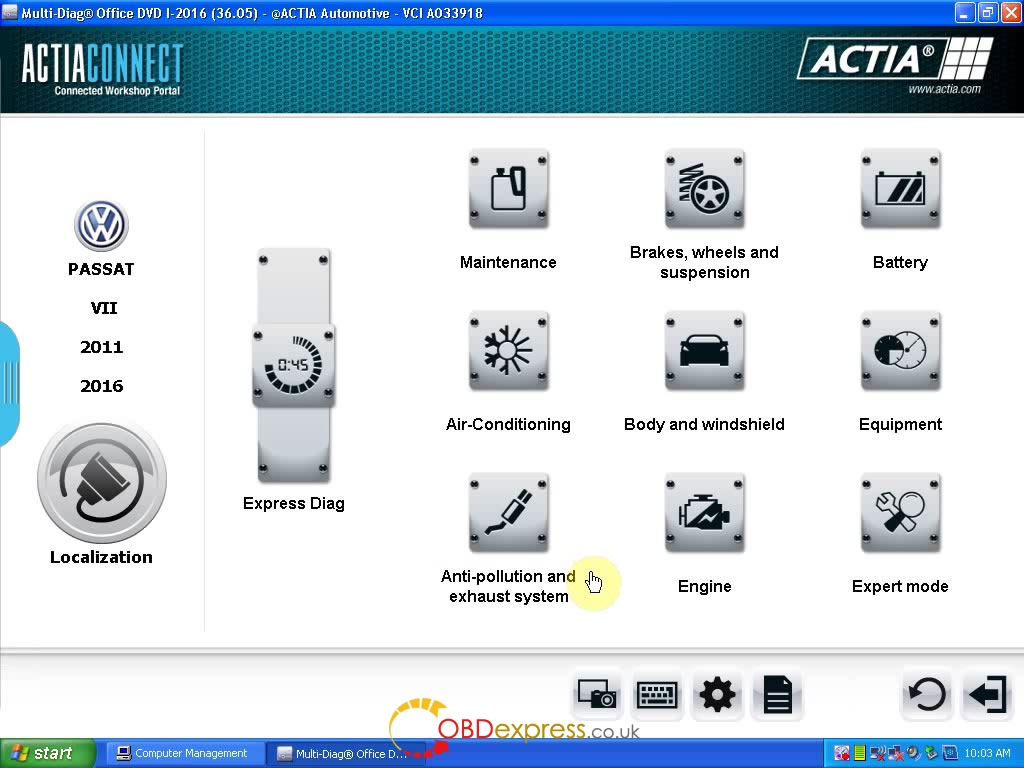This screenshot has width=1024, height=768.
Task: Select the Equipment gauge icon
Action: pyautogui.click(x=900, y=352)
